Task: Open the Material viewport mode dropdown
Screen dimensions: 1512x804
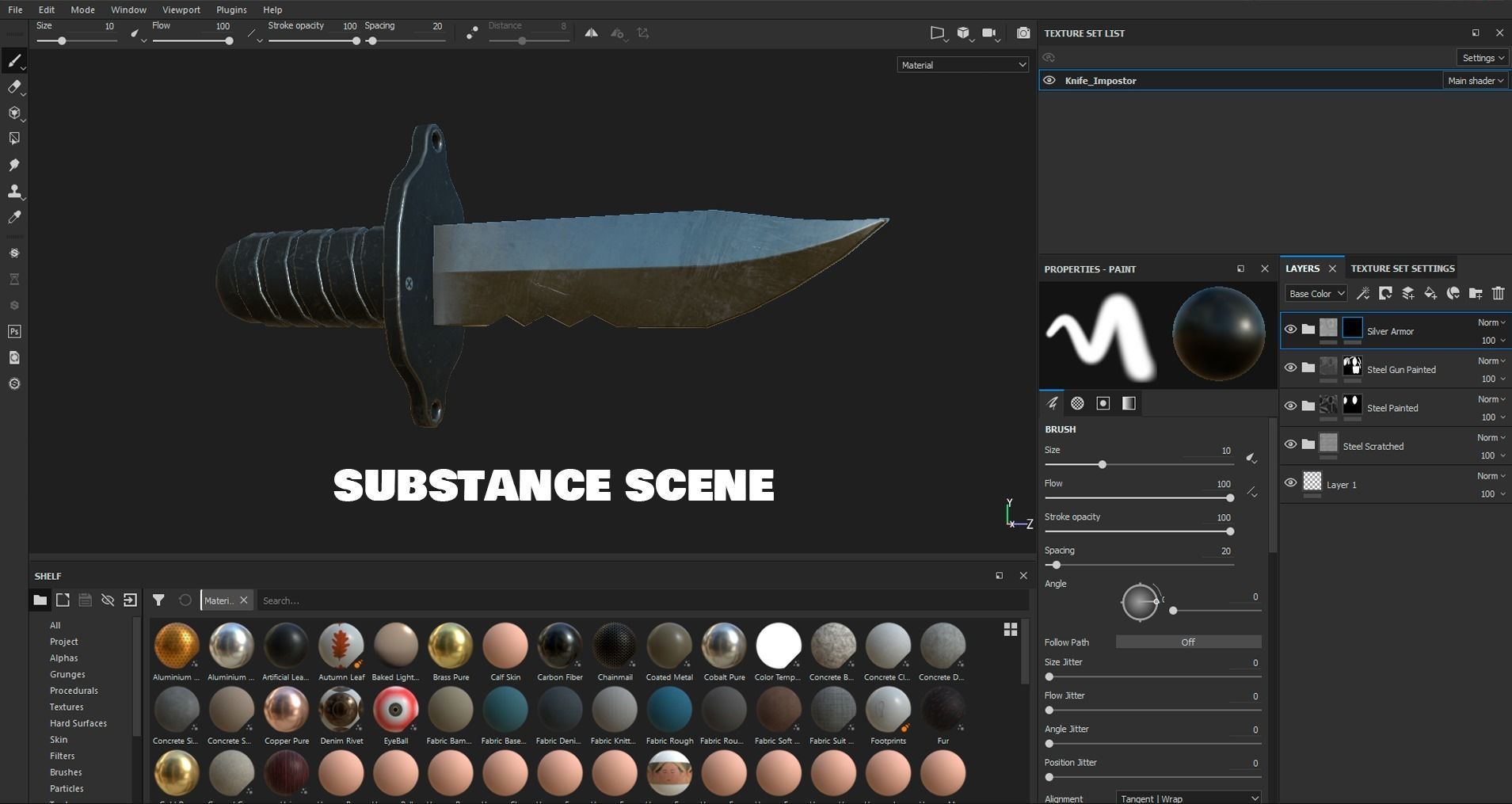Action: click(x=963, y=65)
